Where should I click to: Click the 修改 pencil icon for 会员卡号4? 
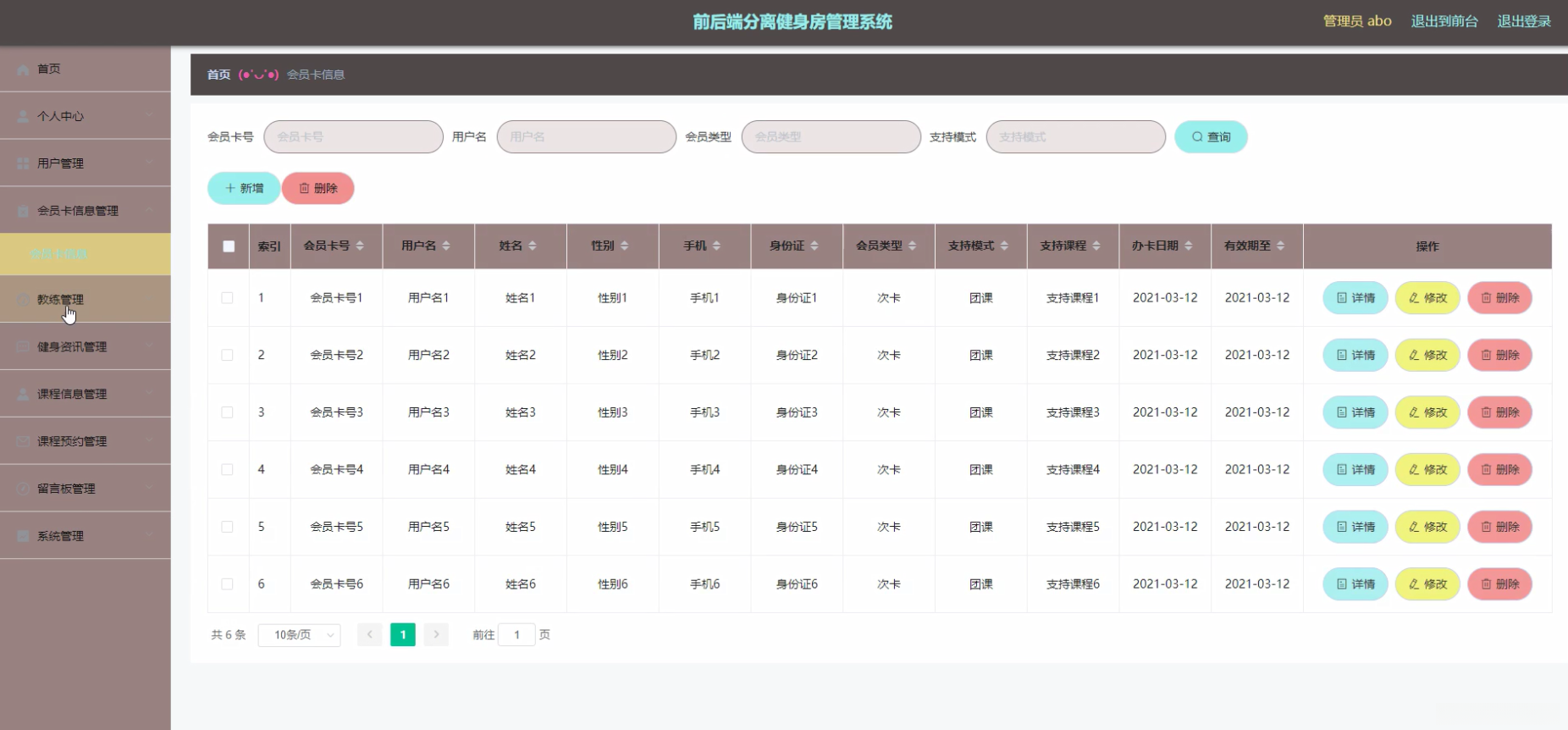pos(1414,470)
